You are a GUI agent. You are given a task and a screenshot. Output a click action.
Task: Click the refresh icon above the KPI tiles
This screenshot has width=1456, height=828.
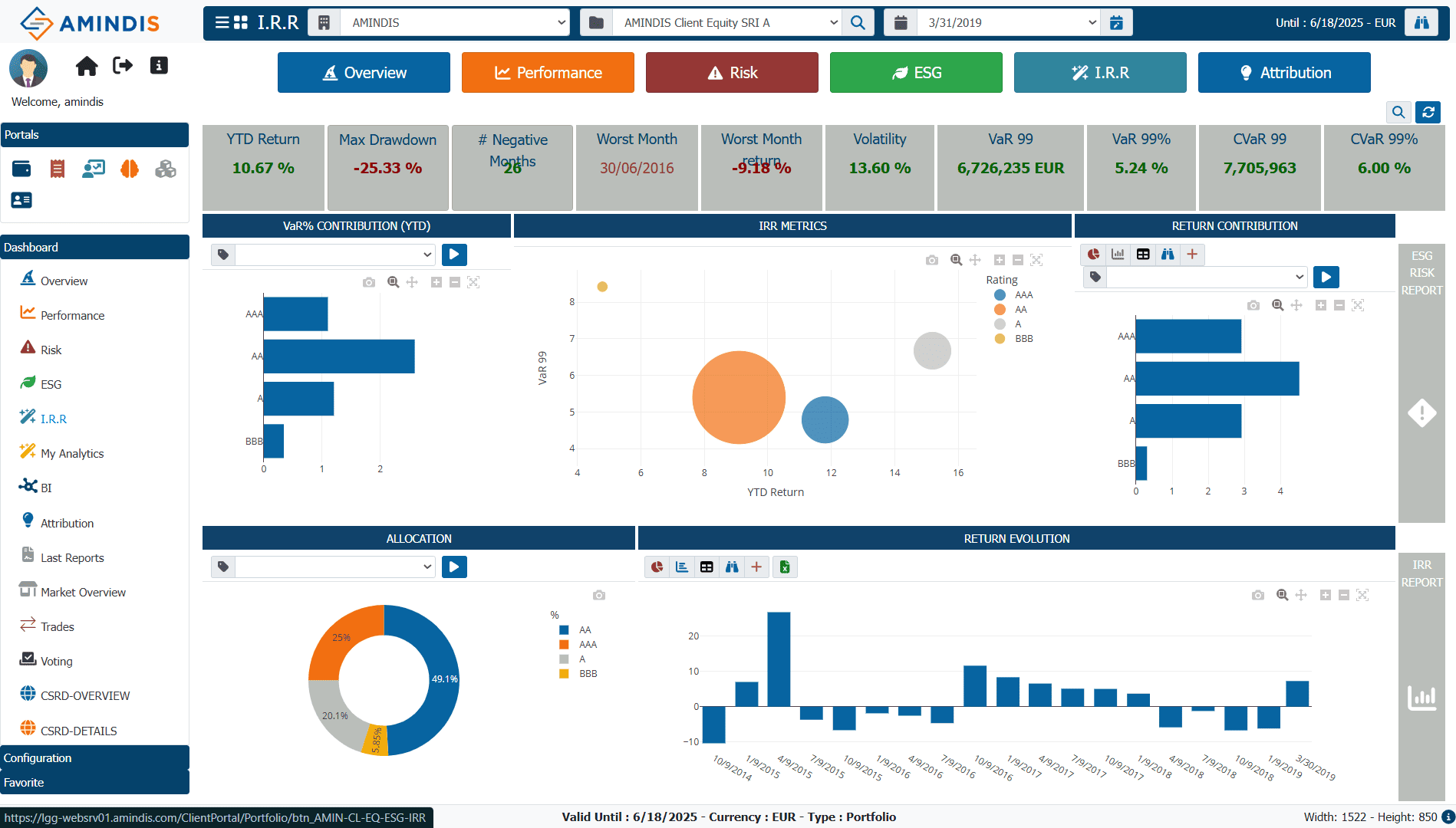1428,112
